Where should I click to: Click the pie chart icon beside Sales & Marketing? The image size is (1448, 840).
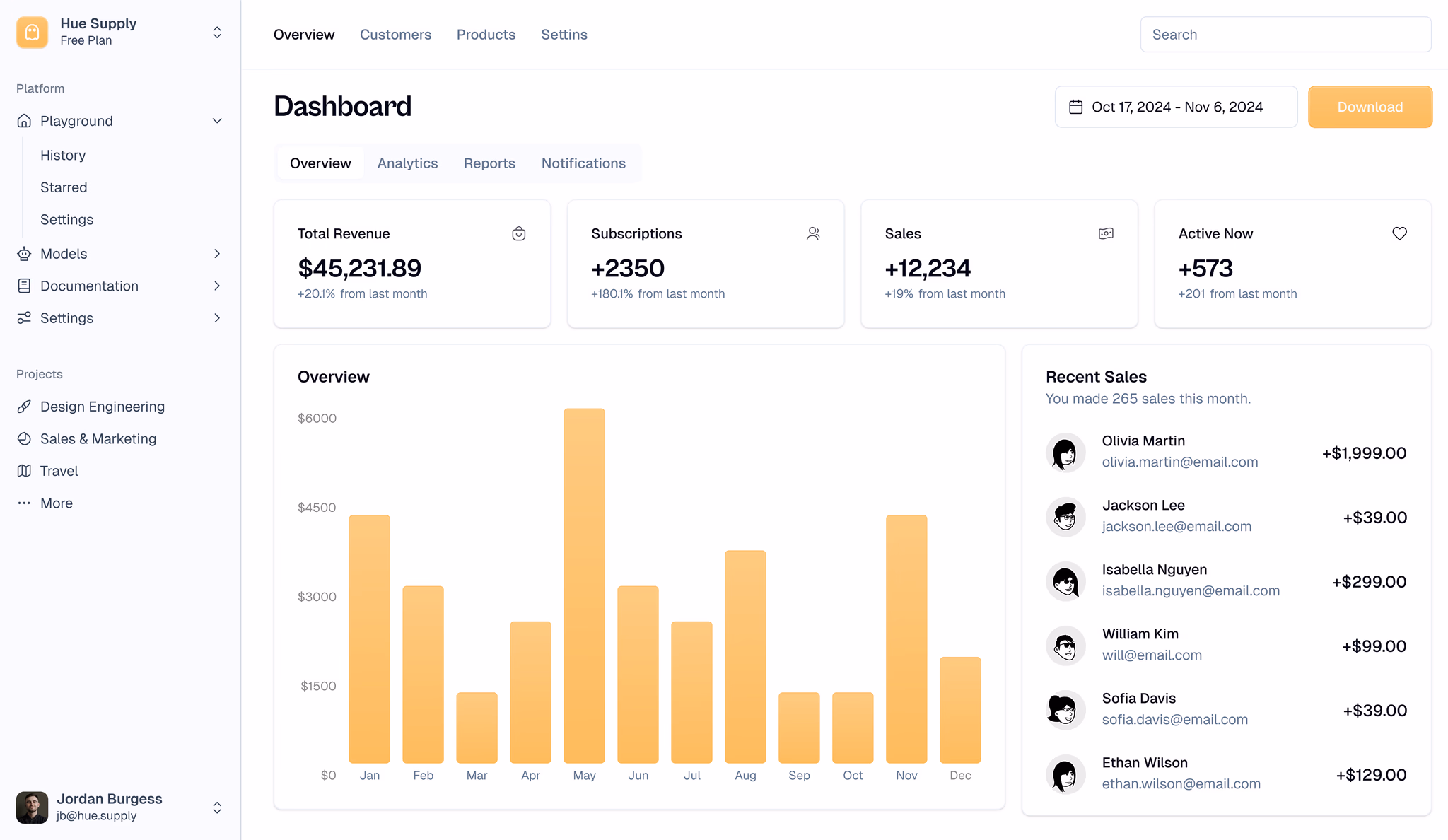click(x=24, y=439)
